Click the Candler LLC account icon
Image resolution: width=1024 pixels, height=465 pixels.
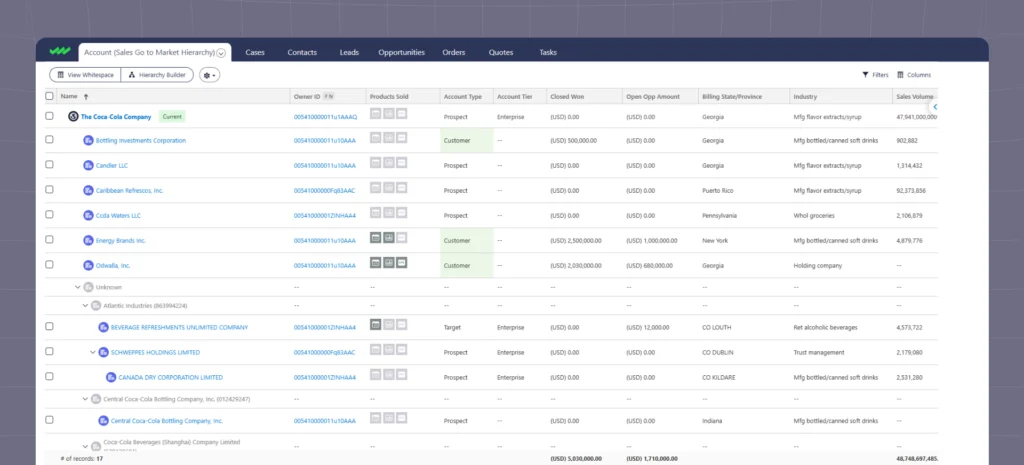[x=88, y=165]
